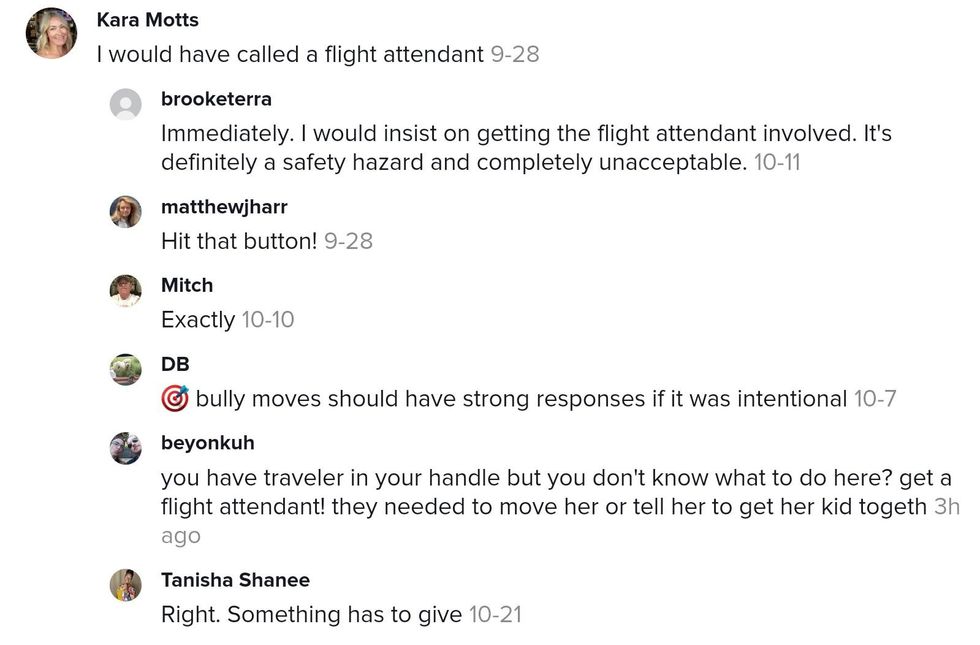Click Kara Motts' profile picture
This screenshot has height=645, width=980.
(x=51, y=33)
